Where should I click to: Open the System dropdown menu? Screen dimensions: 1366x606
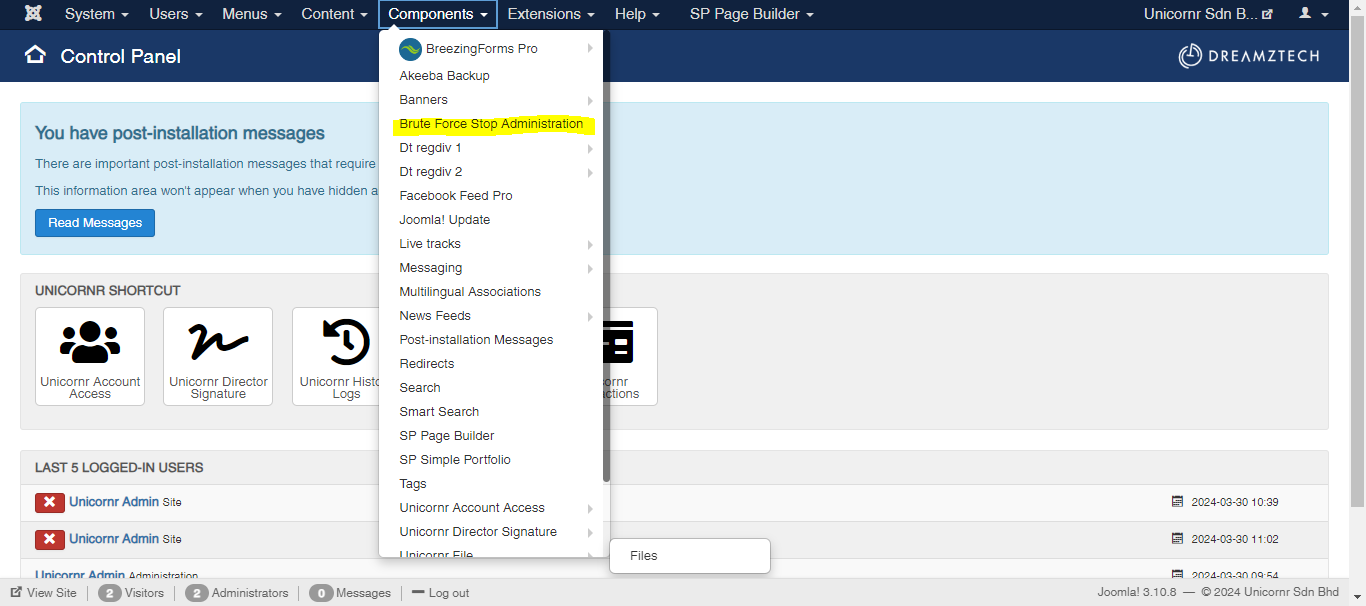(x=97, y=14)
